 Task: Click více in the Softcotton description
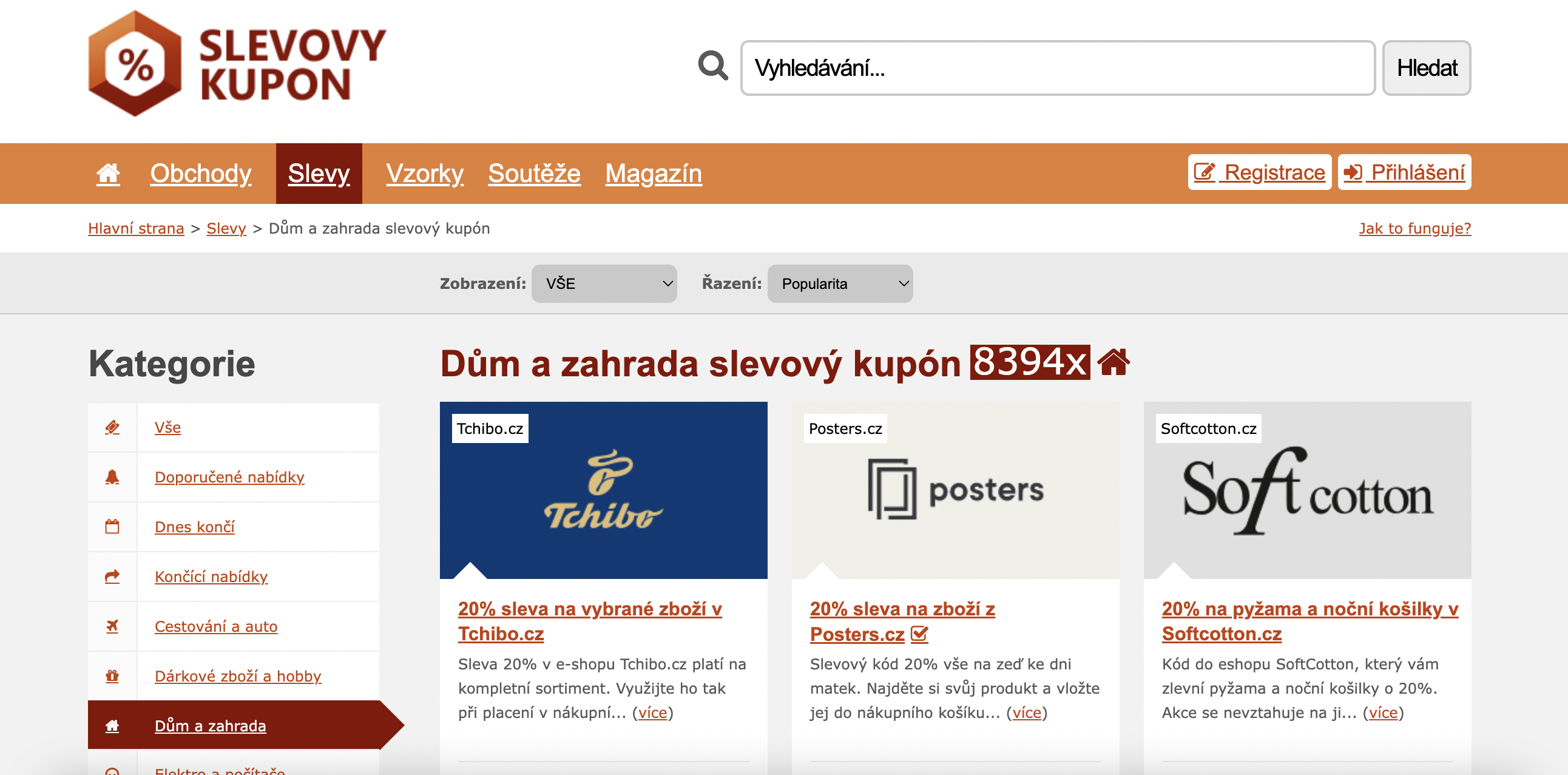click(x=1383, y=712)
